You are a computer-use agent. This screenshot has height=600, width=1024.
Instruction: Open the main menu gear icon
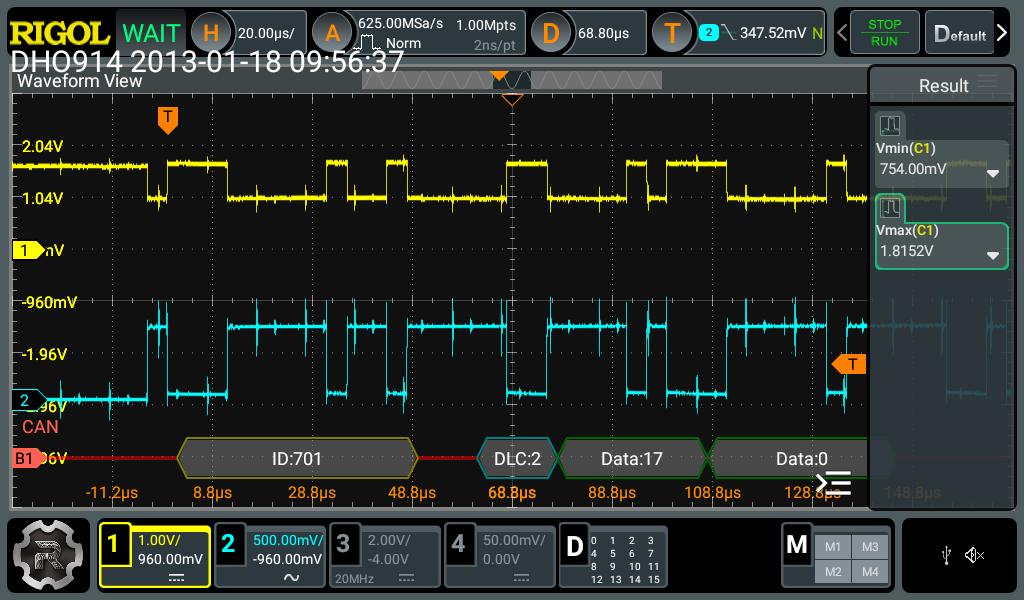(x=48, y=556)
